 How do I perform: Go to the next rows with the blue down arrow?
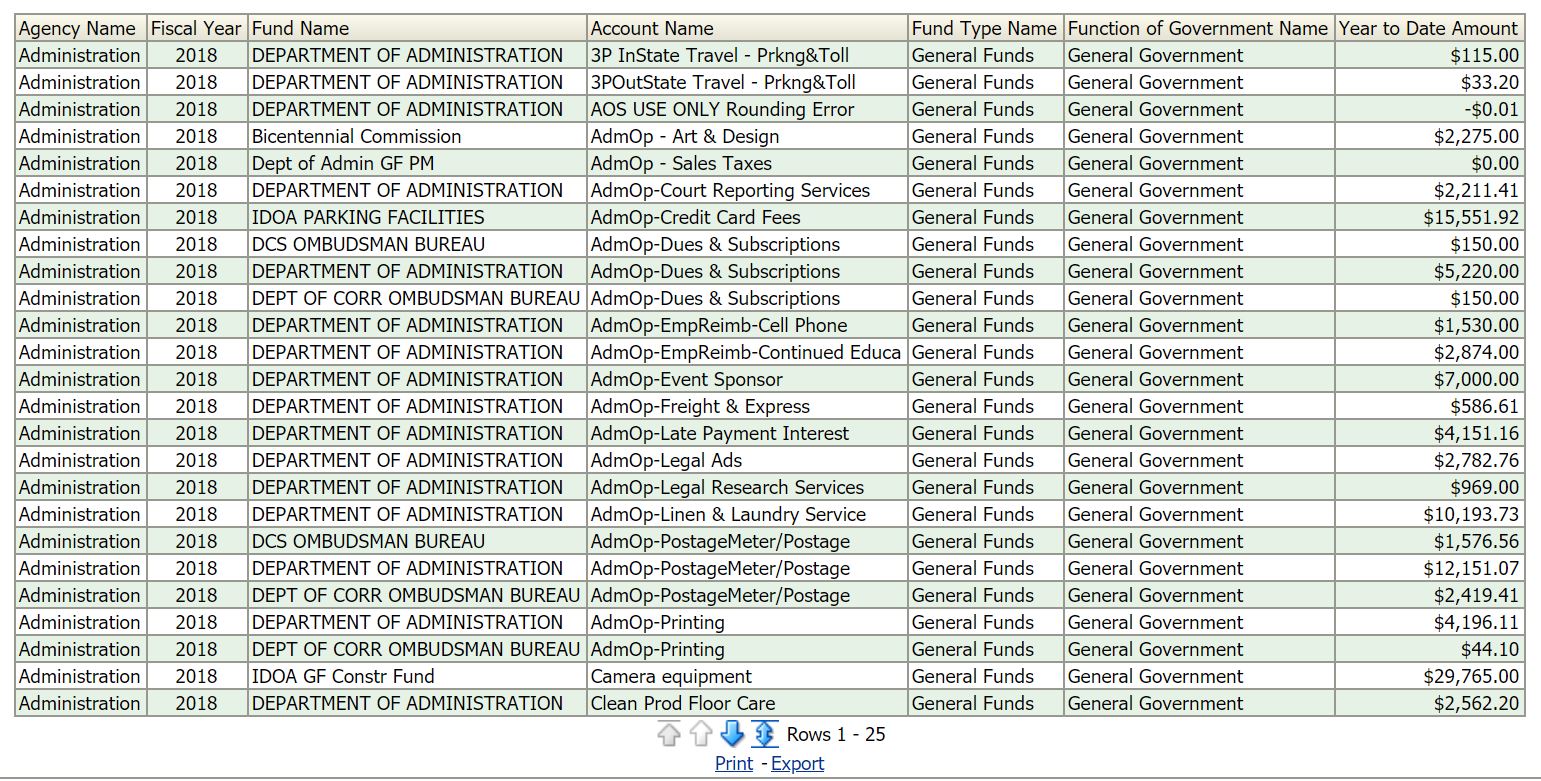point(732,734)
